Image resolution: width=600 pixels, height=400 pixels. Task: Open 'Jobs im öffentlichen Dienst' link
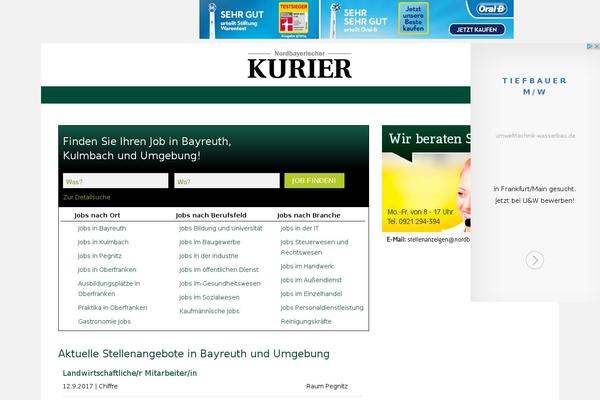[219, 269]
